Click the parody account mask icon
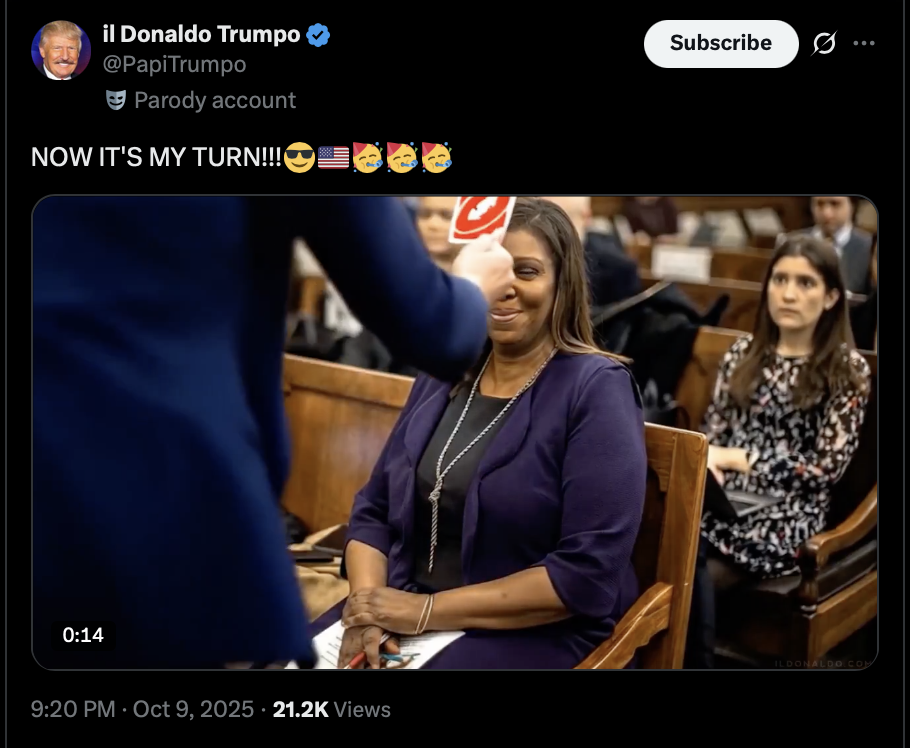The width and height of the screenshot is (910, 748). click(116, 100)
